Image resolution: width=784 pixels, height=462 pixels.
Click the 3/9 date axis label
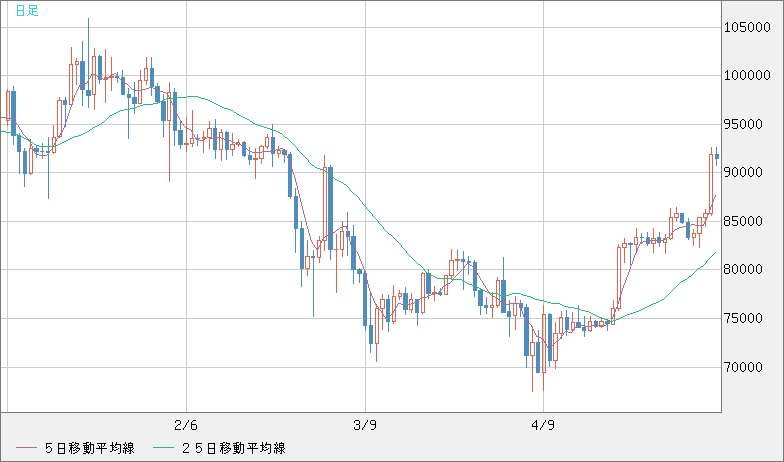click(365, 426)
